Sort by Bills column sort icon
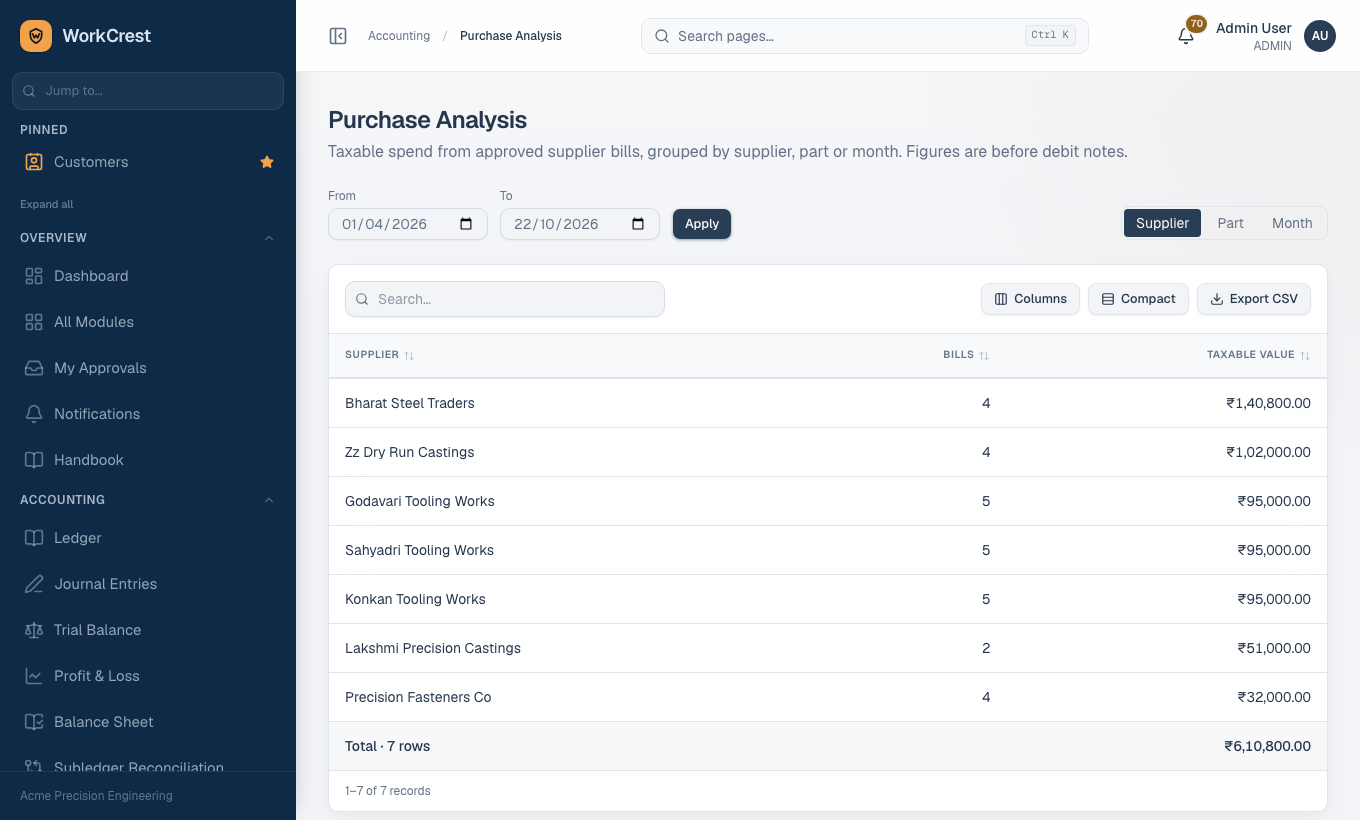Viewport: 1360px width, 820px height. tap(984, 355)
